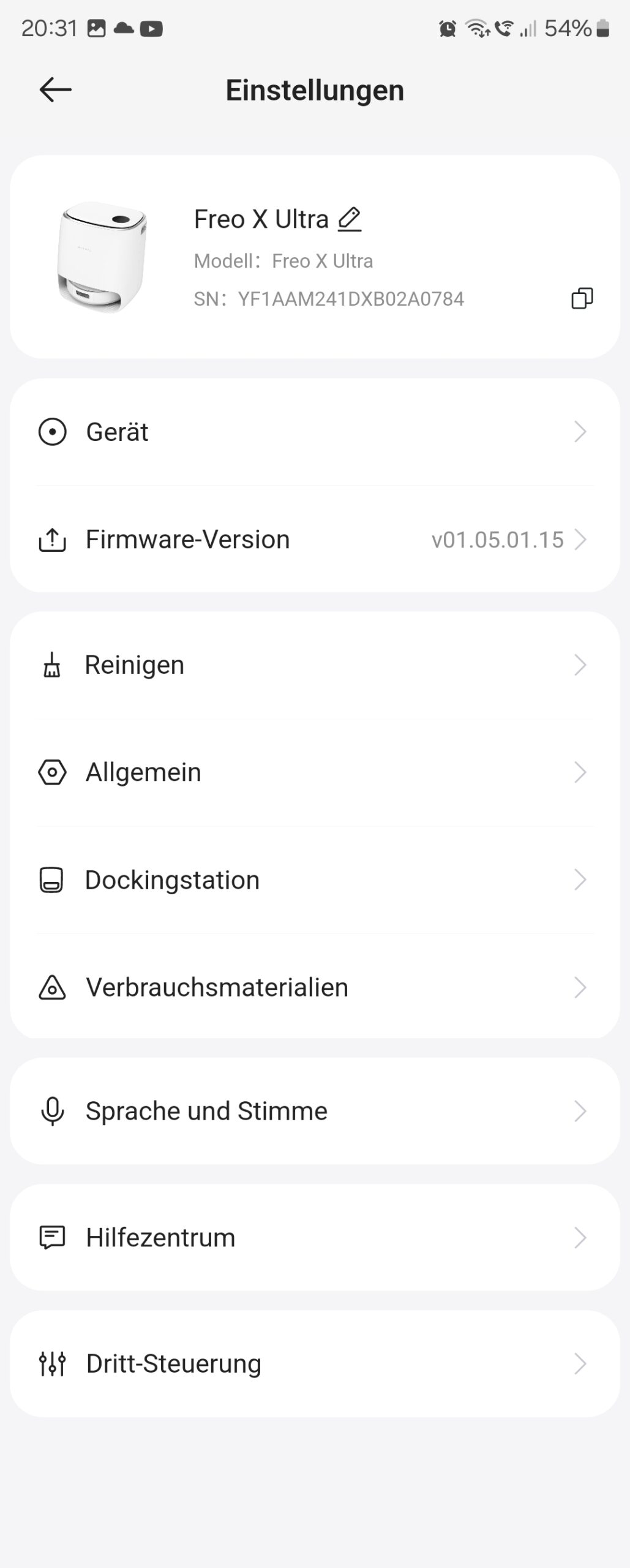Select Verbrauchsmaterialien label
Viewport: 630px width, 1568px height.
point(217,987)
